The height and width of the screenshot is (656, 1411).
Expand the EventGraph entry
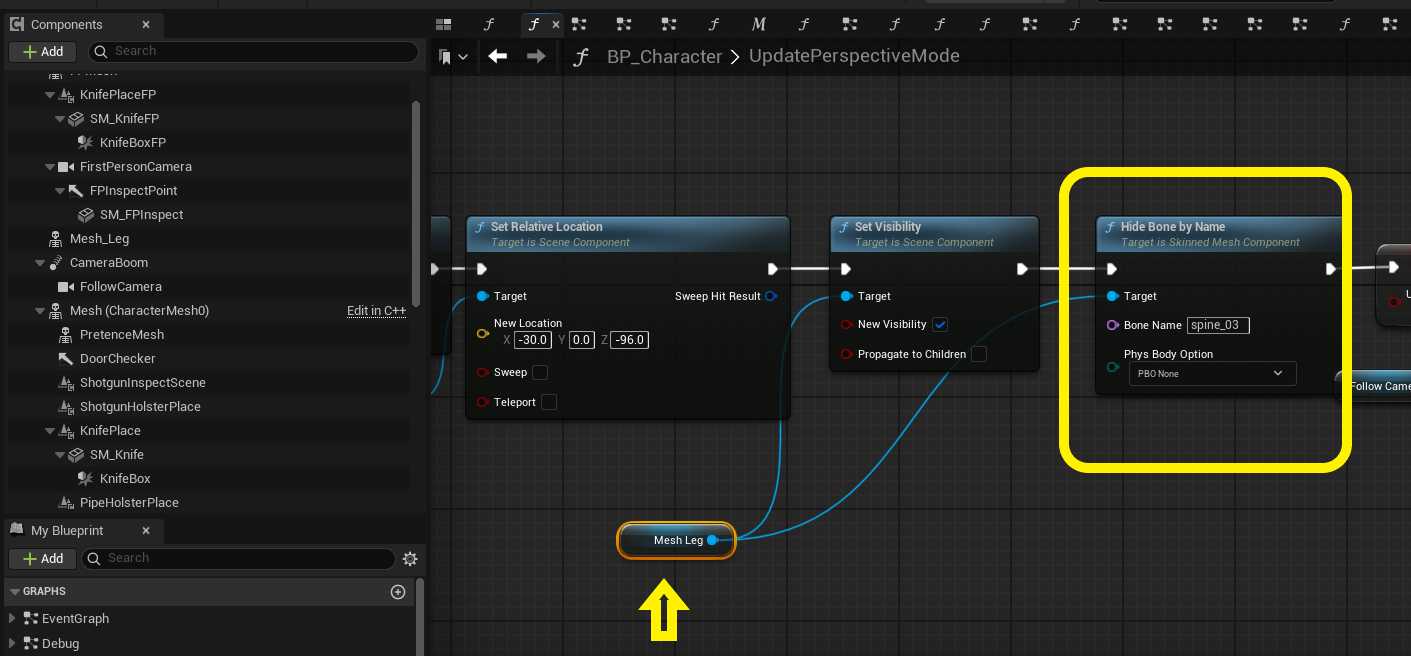coord(12,619)
